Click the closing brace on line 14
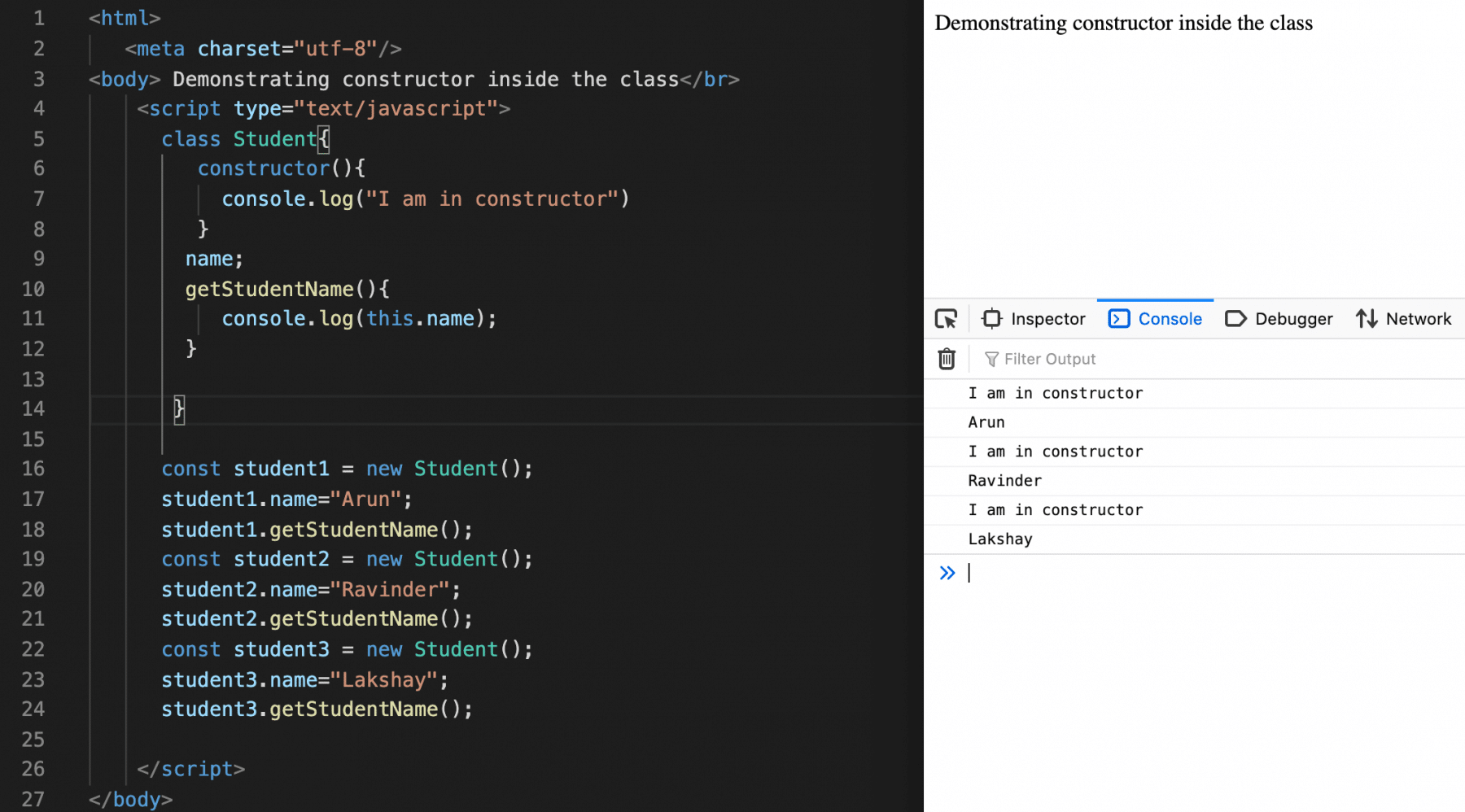 178,409
